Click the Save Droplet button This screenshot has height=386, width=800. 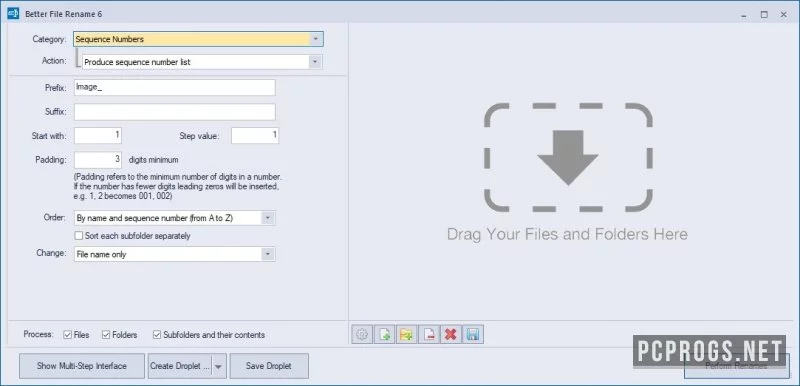[x=269, y=366]
